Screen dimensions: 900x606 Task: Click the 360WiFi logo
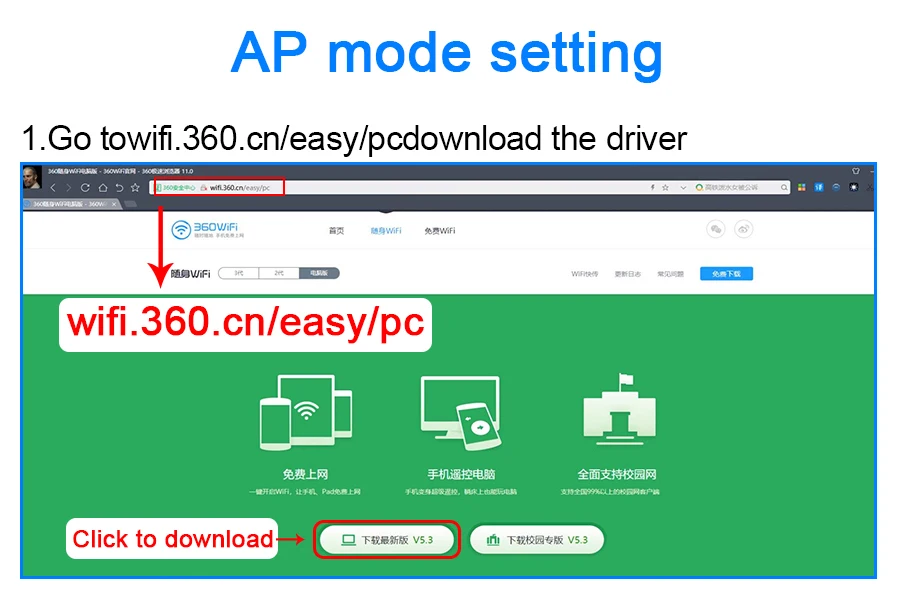pyautogui.click(x=208, y=230)
